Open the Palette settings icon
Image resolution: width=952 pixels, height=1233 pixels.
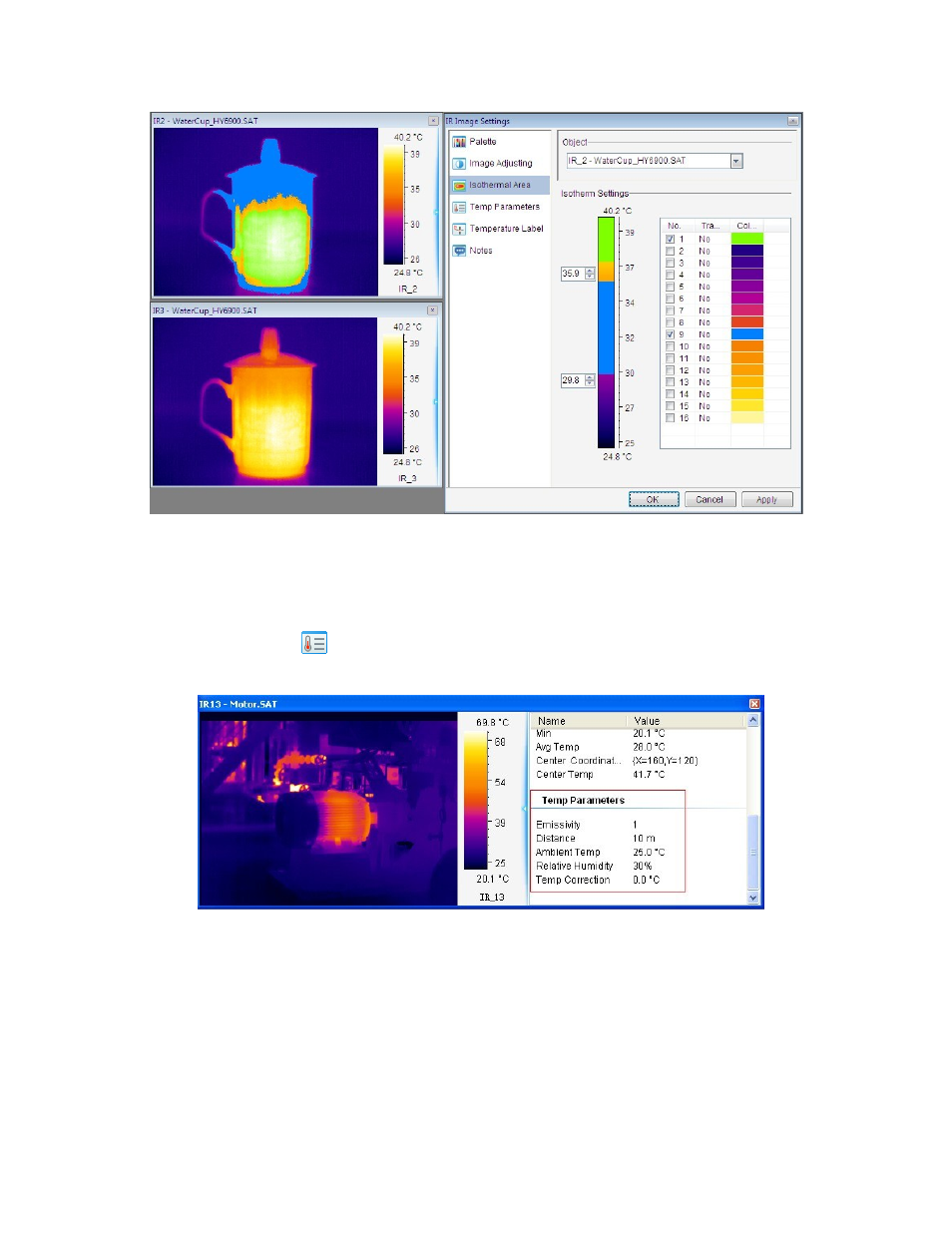(459, 142)
